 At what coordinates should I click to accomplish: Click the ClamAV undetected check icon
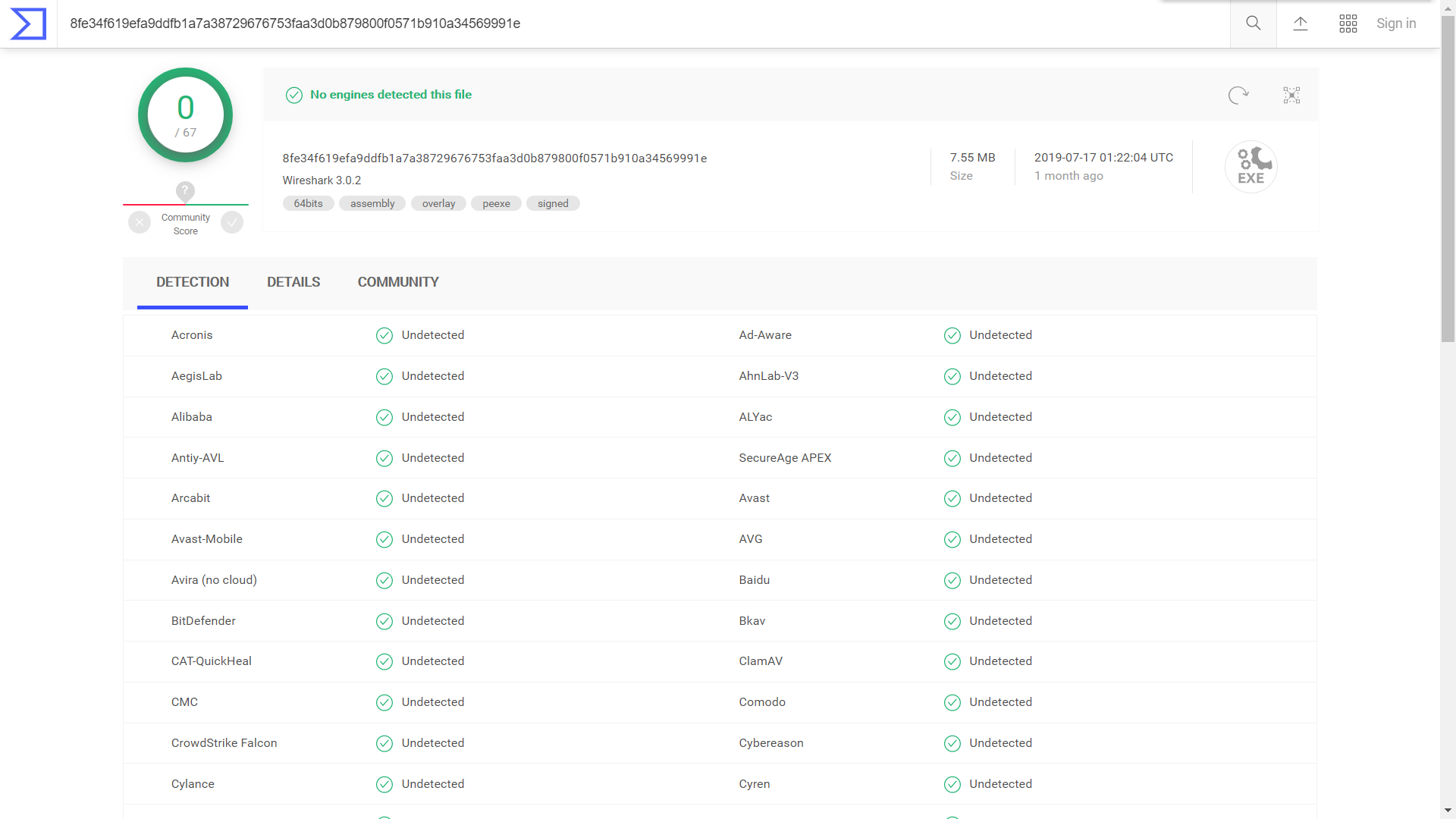pyautogui.click(x=952, y=661)
